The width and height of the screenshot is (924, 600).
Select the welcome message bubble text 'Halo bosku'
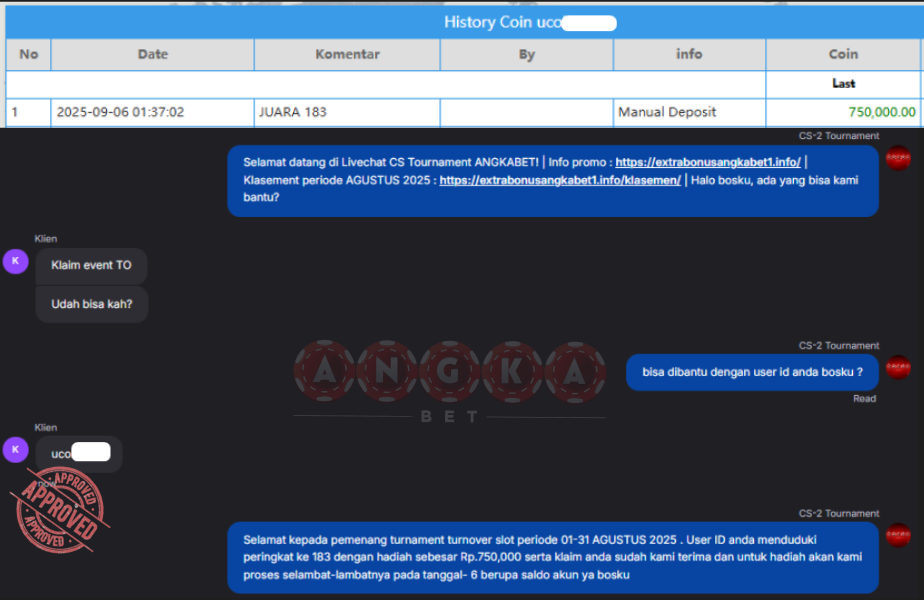(720, 180)
